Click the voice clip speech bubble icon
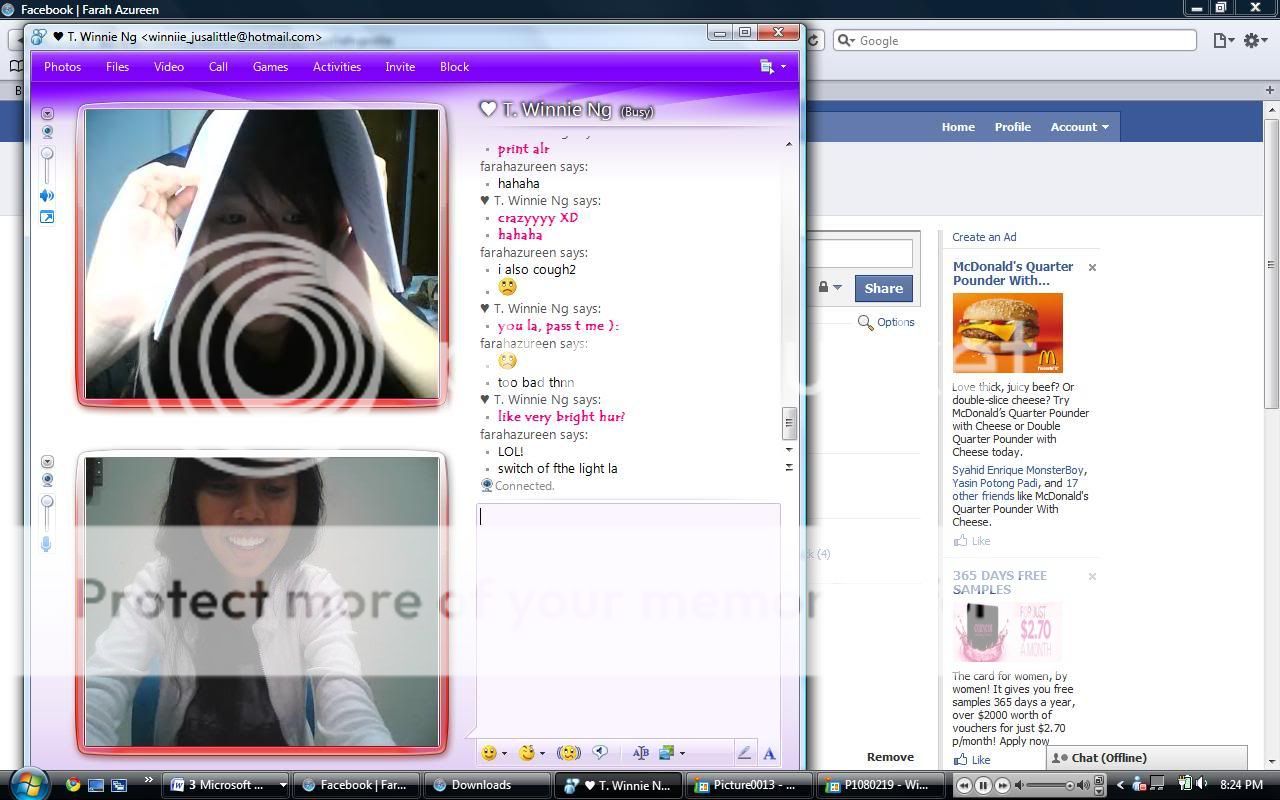Image resolution: width=1280 pixels, height=800 pixels. 600,753
